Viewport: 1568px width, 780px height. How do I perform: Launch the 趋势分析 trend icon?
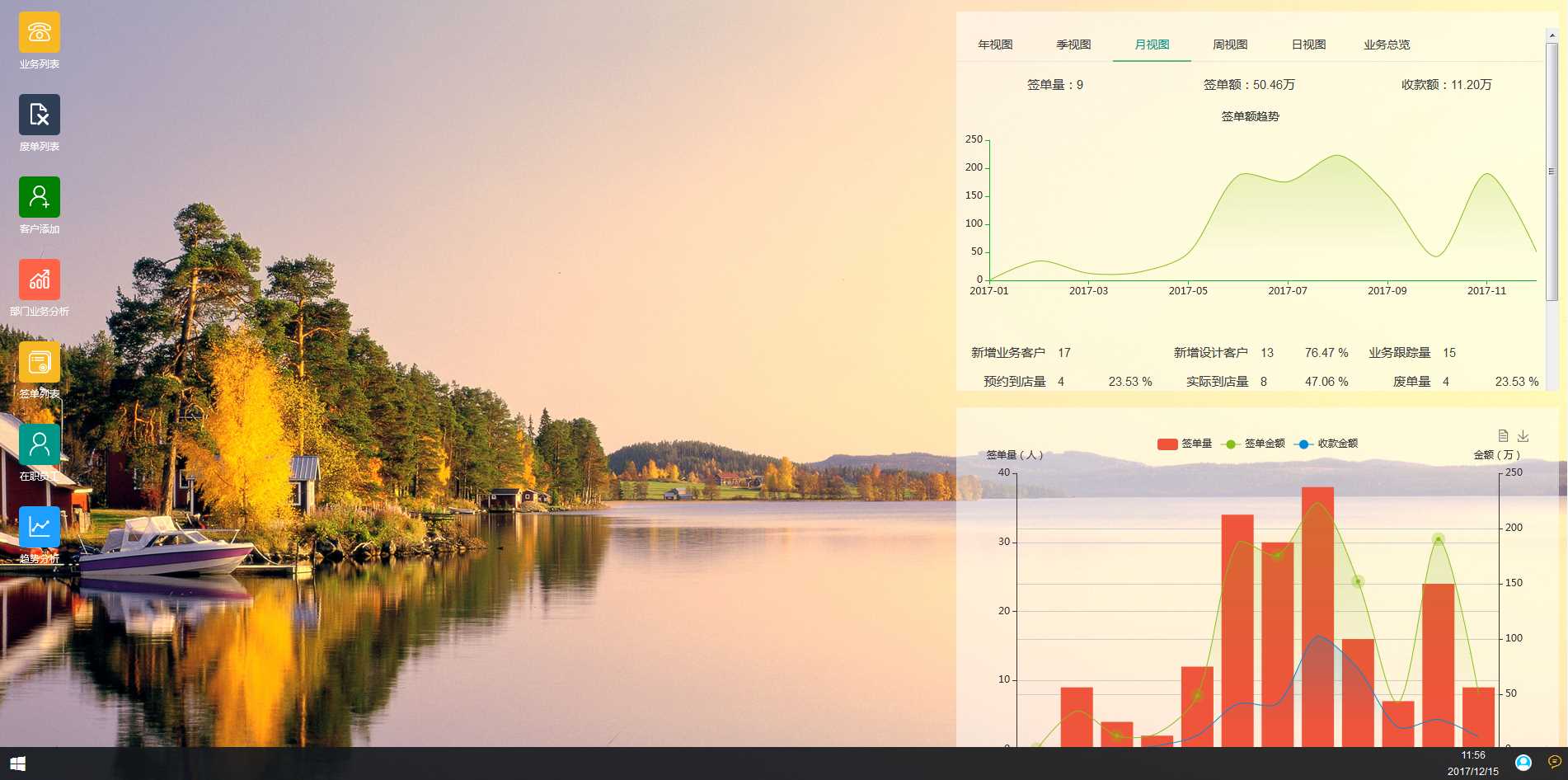pyautogui.click(x=39, y=527)
